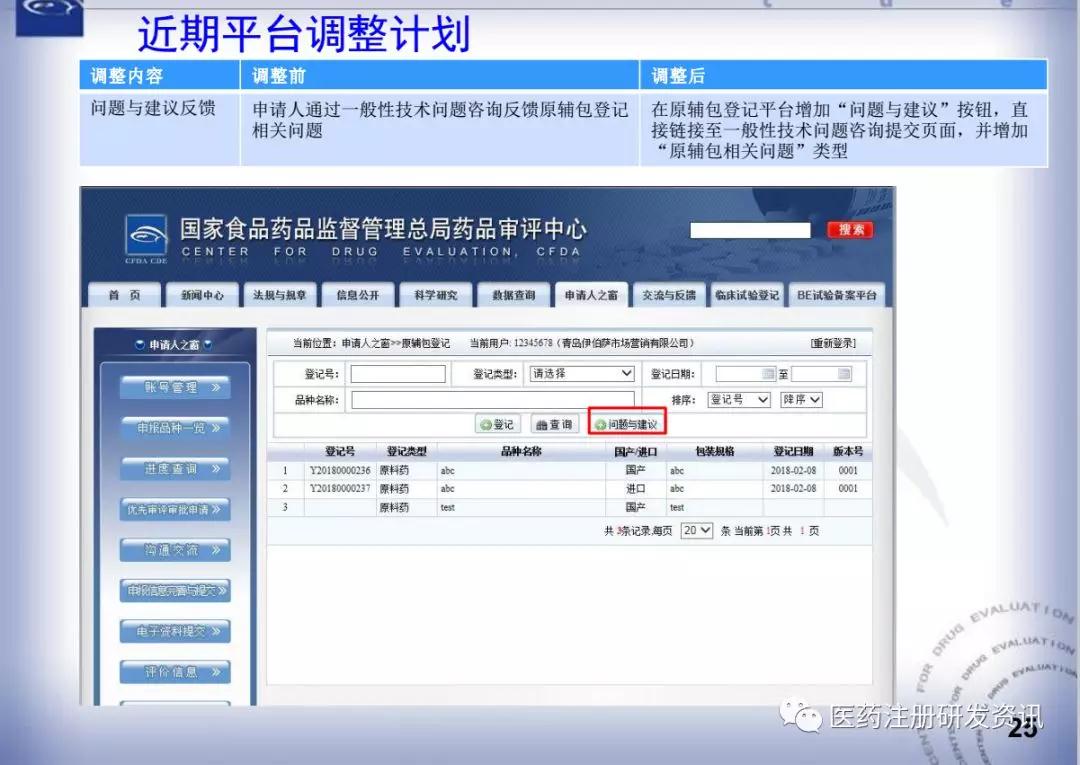Click 原料药 in the Y20180000236 row
Viewport: 1080px width, 765px height.
click(x=394, y=470)
